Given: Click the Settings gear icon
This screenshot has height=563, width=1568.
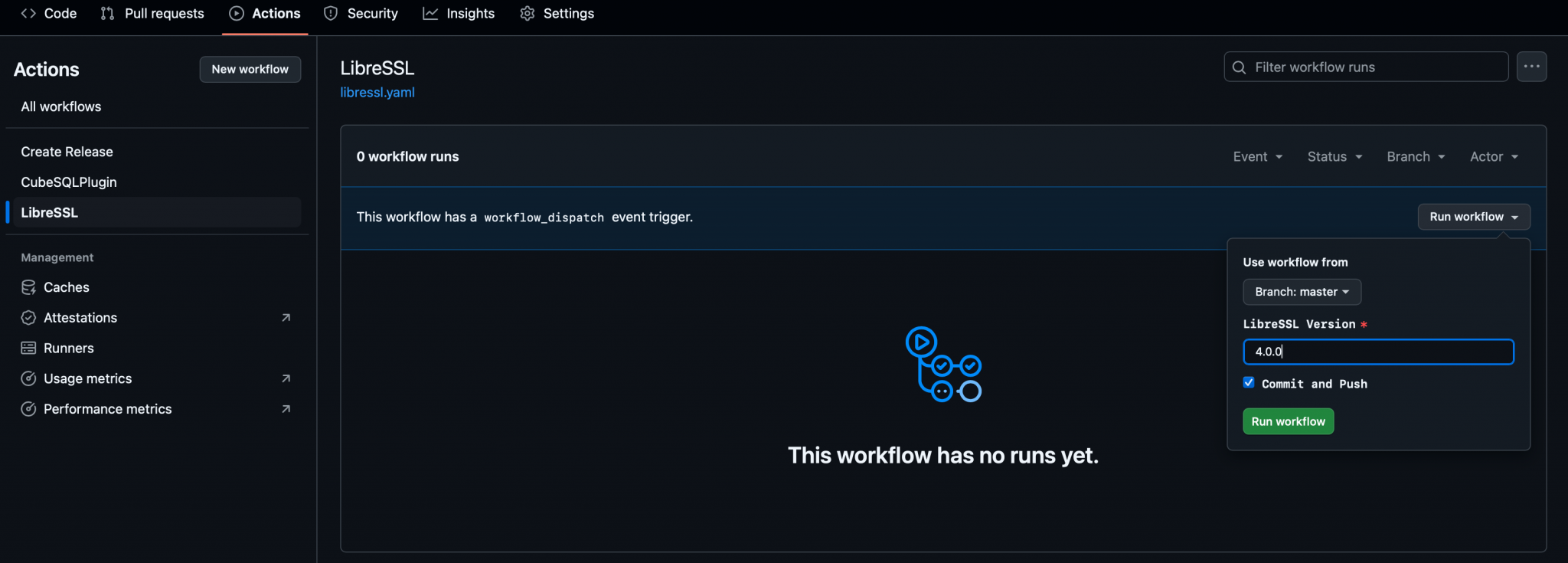Looking at the screenshot, I should tap(527, 14).
